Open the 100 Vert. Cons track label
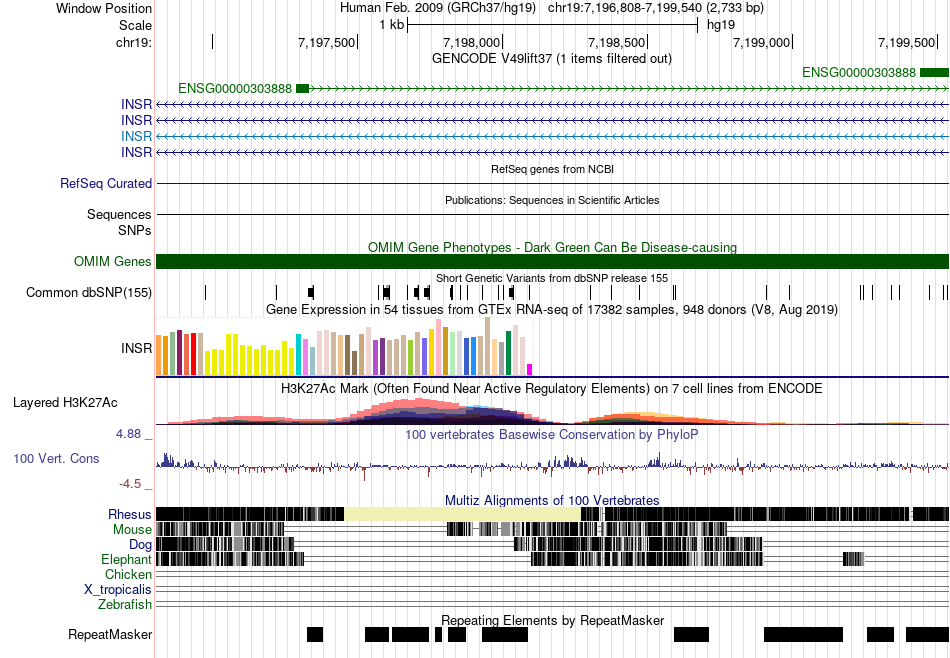The height and width of the screenshot is (658, 950). [x=56, y=459]
